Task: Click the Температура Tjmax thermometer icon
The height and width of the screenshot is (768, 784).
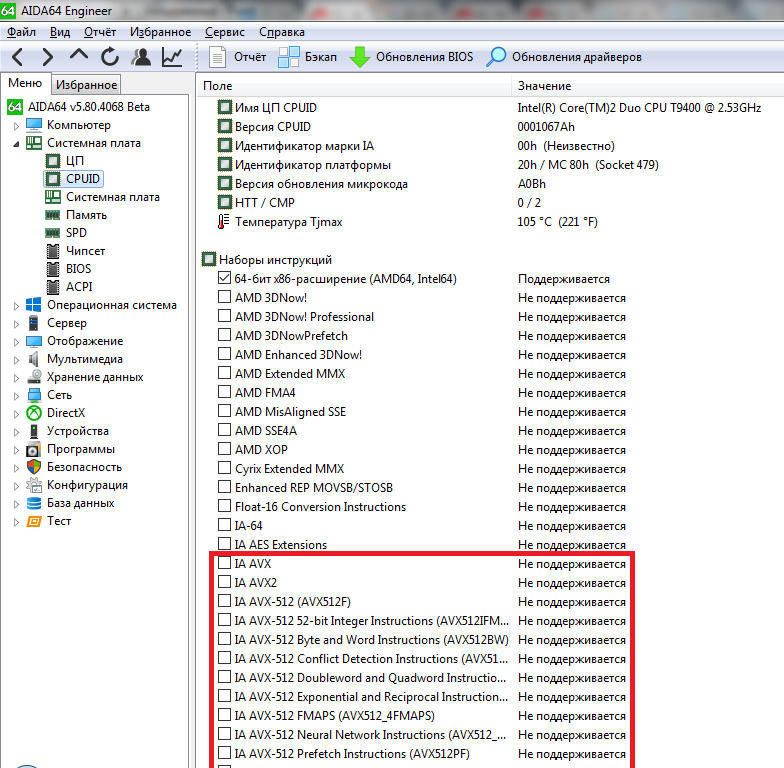Action: coord(224,222)
